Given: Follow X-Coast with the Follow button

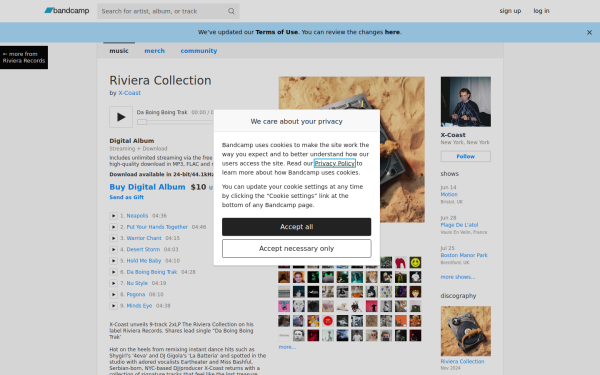Looking at the screenshot, I should tap(466, 157).
